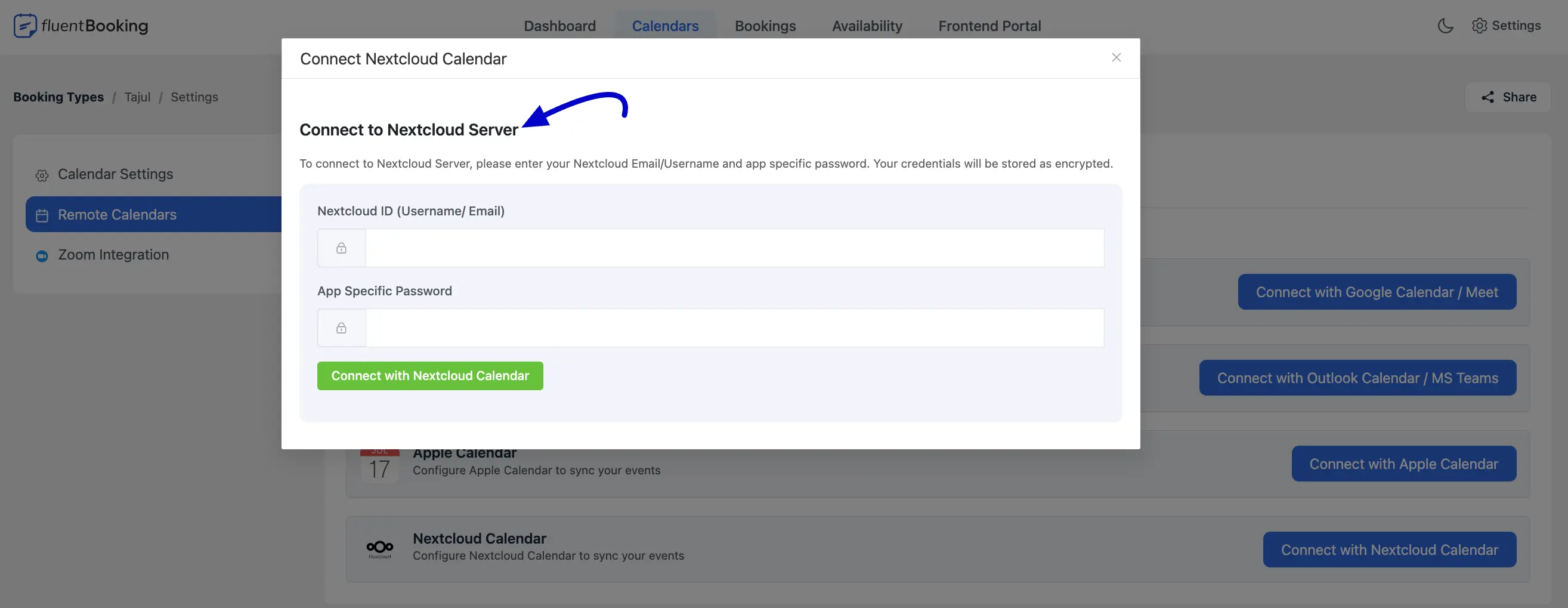
Task: Click Configure Apple Calendar to sync text
Action: coord(536,470)
